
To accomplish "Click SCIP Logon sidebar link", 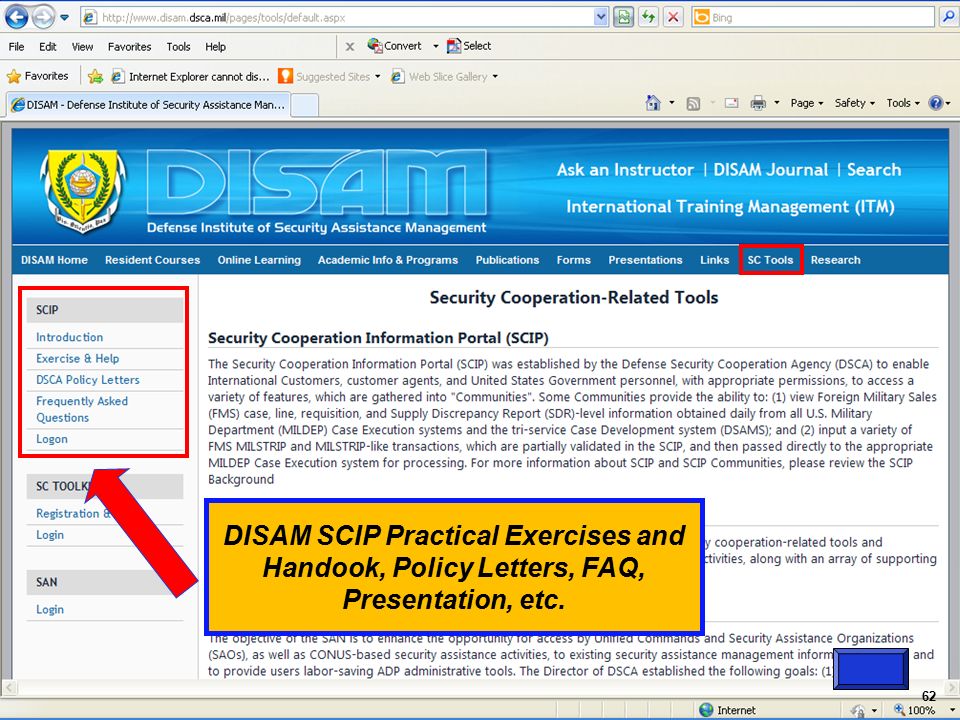I will pyautogui.click(x=51, y=438).
